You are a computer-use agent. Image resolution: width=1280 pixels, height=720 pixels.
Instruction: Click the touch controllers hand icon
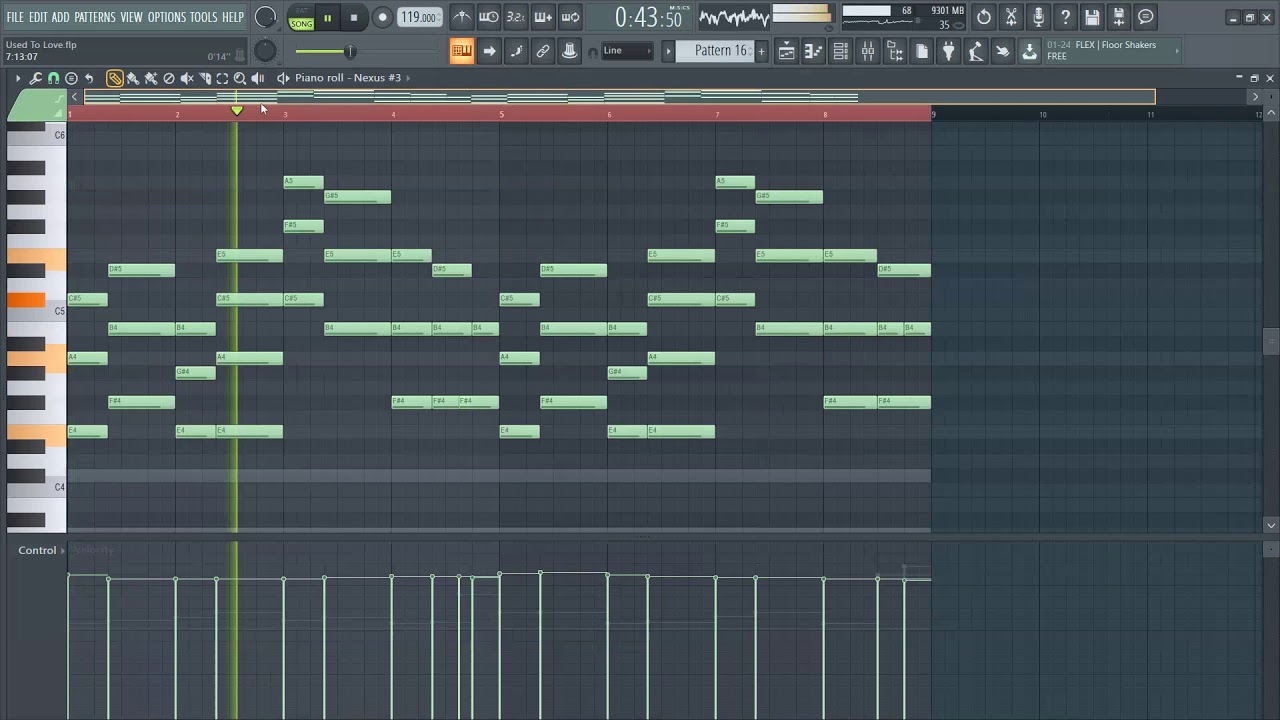click(x=1003, y=51)
